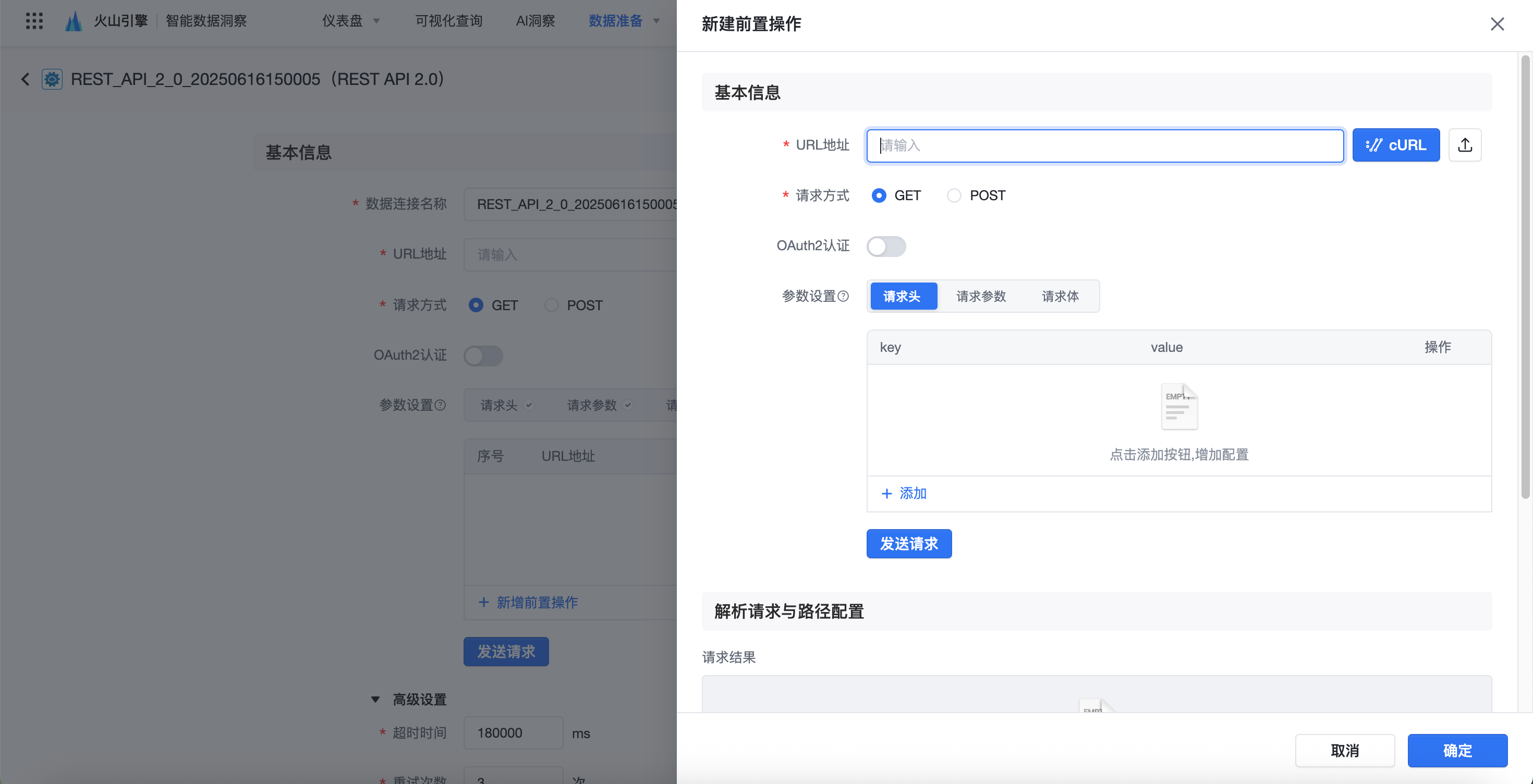Collapse the 高级设置 section
Image resolution: width=1533 pixels, height=784 pixels.
click(x=375, y=700)
